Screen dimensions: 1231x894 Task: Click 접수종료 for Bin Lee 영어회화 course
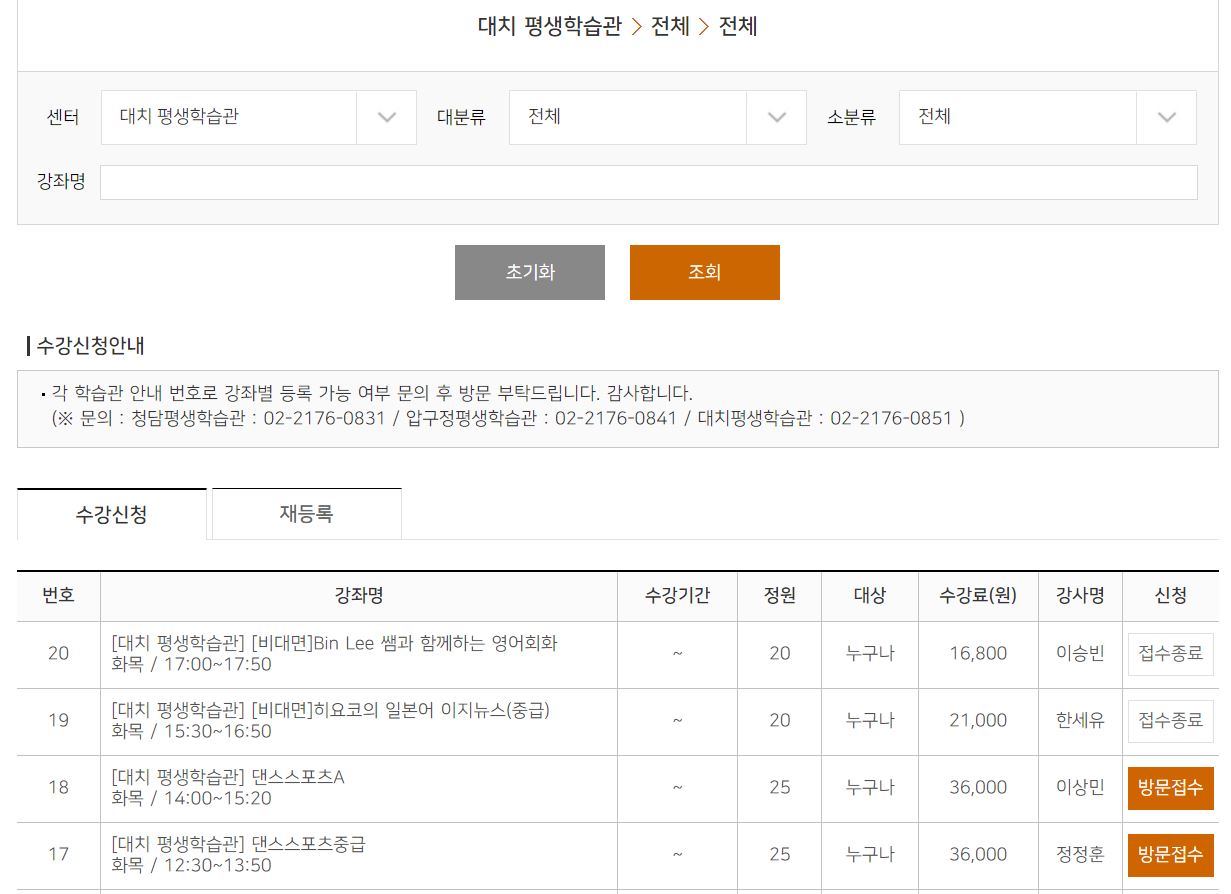(x=1170, y=654)
